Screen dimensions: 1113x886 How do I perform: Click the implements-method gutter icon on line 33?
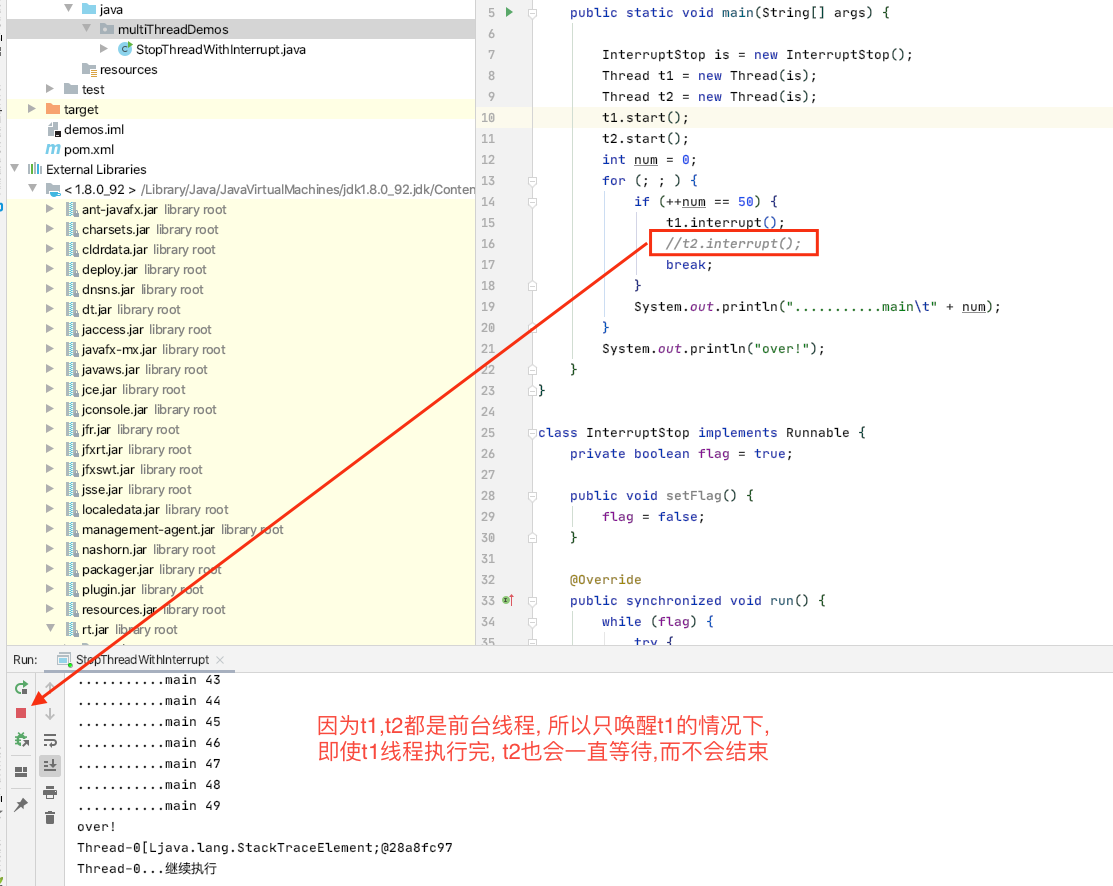508,600
